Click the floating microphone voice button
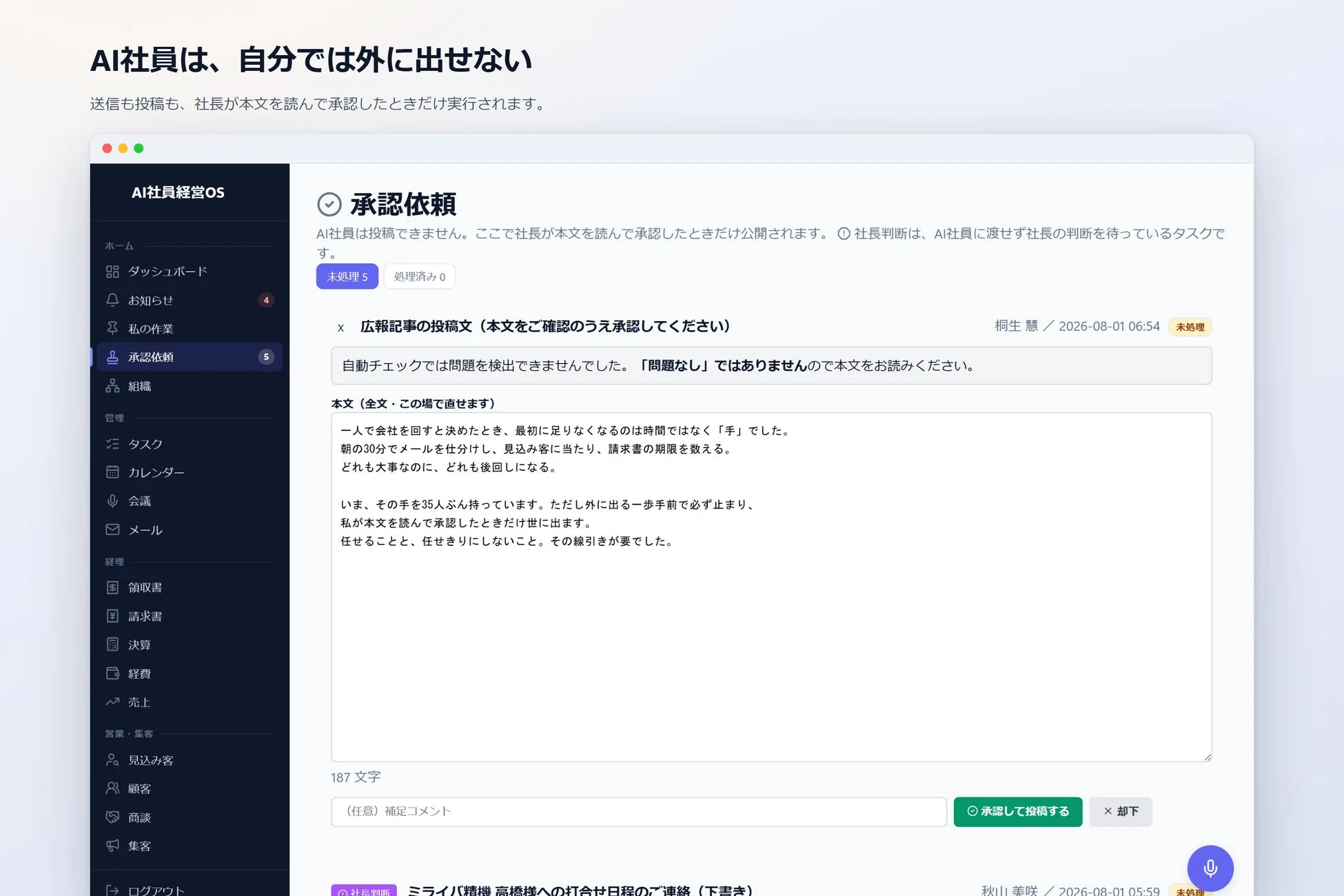Screen dimensions: 1344x896 click(x=1210, y=868)
